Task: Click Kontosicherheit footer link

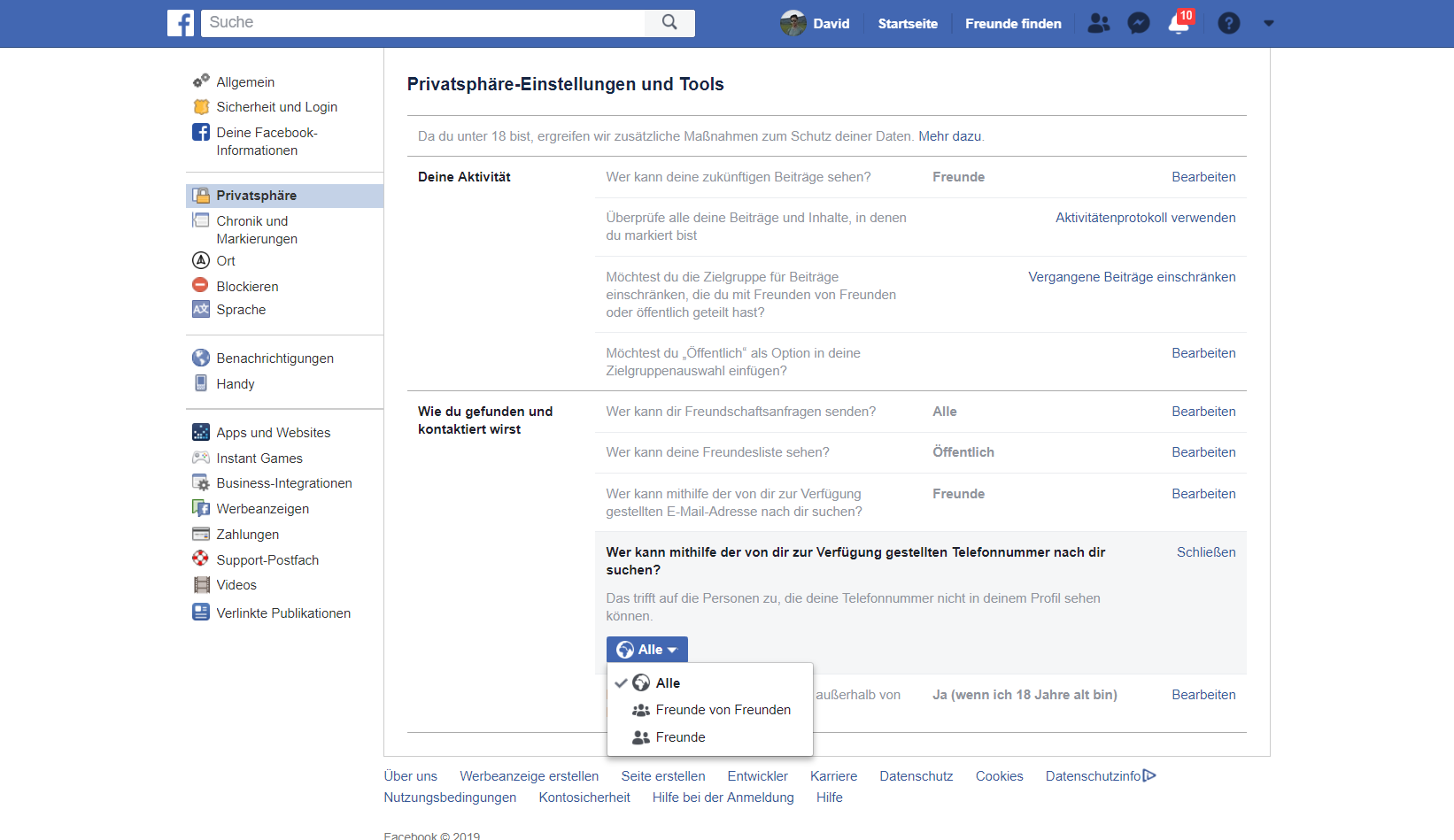Action: [584, 798]
